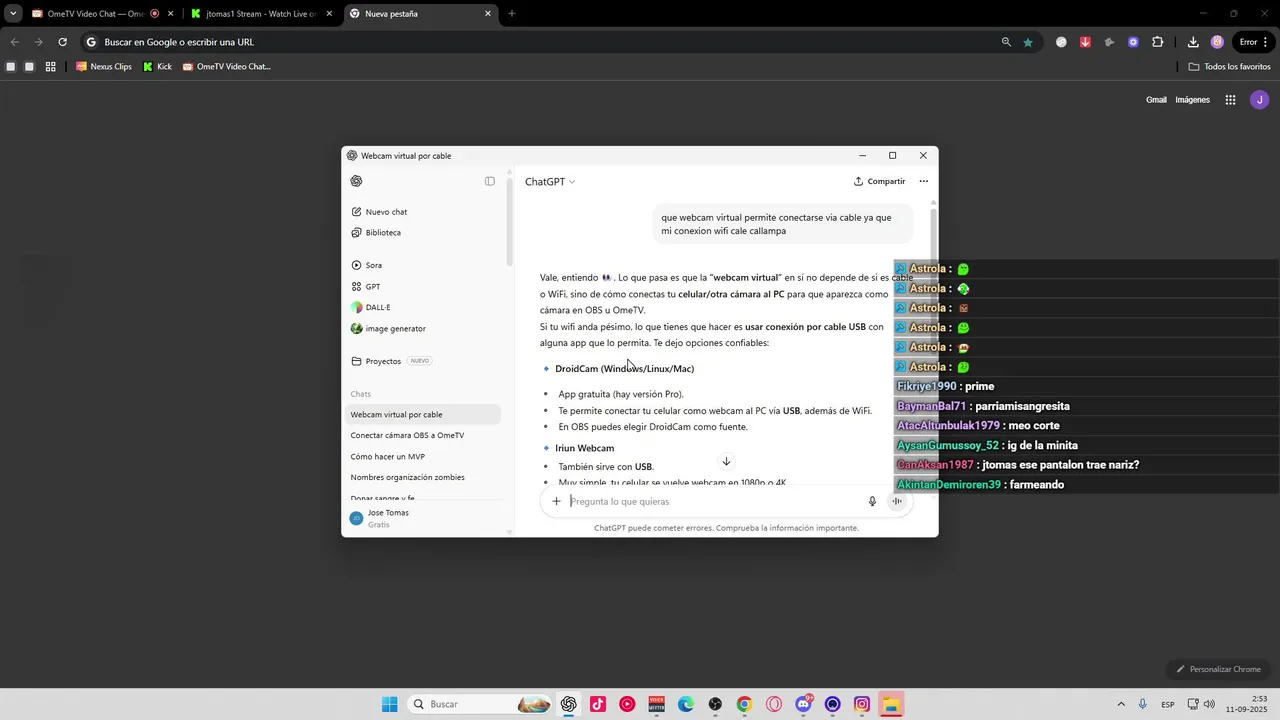
Task: Open Jose Tomas account menu
Action: click(x=423, y=518)
